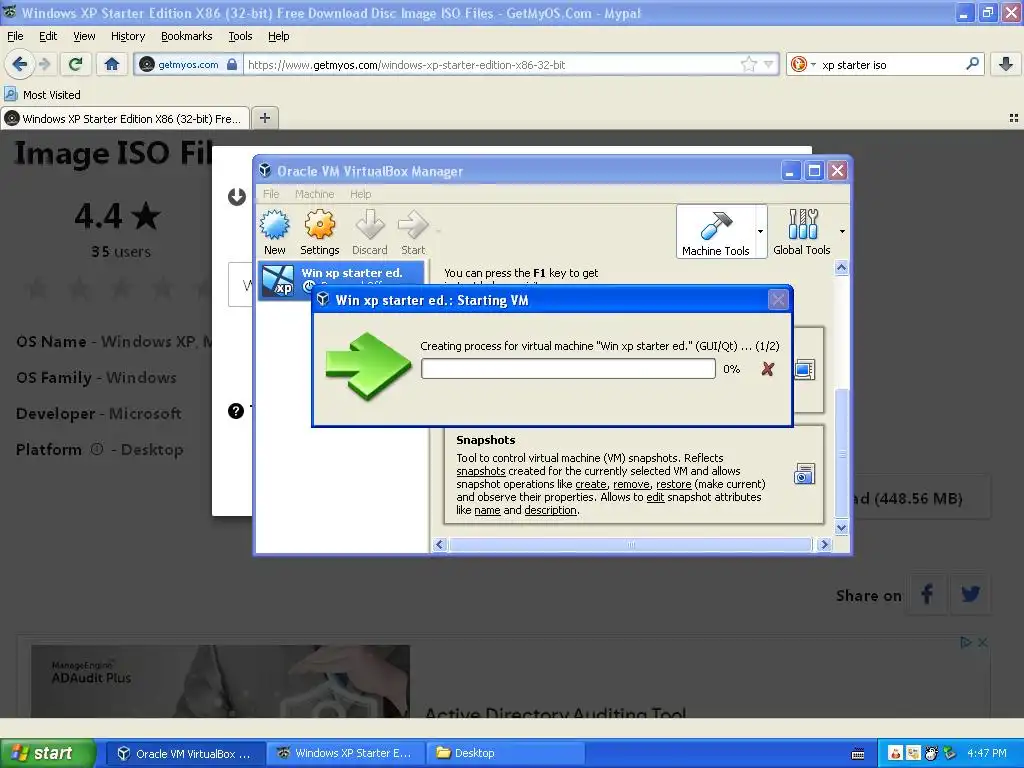Viewport: 1024px width, 768px height.
Task: Select Windows XP Starter Edition browser tab
Action: (125, 118)
